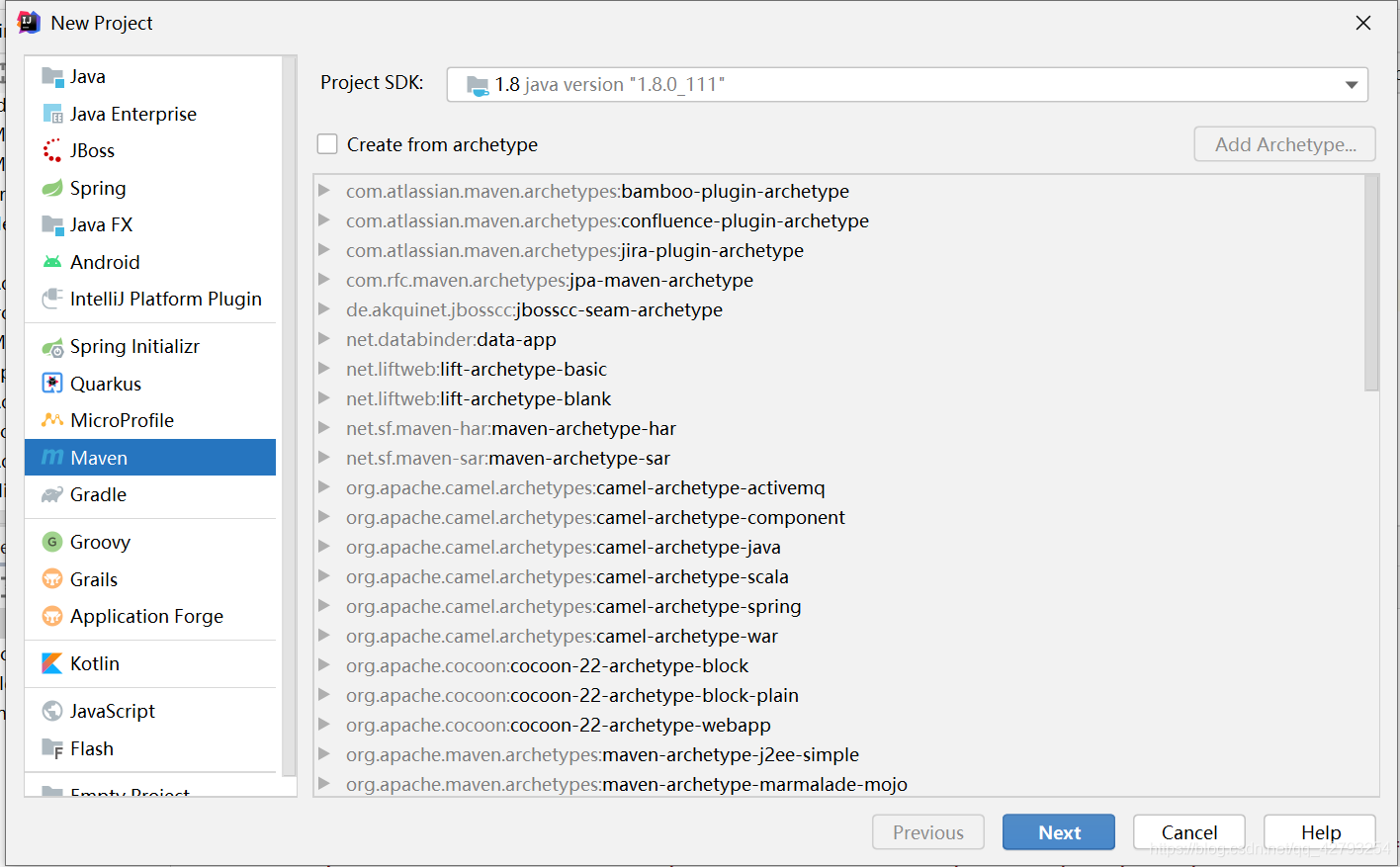Expand lift-archetype-basic entry
Viewport: 1400px width, 867px height.
[324, 368]
